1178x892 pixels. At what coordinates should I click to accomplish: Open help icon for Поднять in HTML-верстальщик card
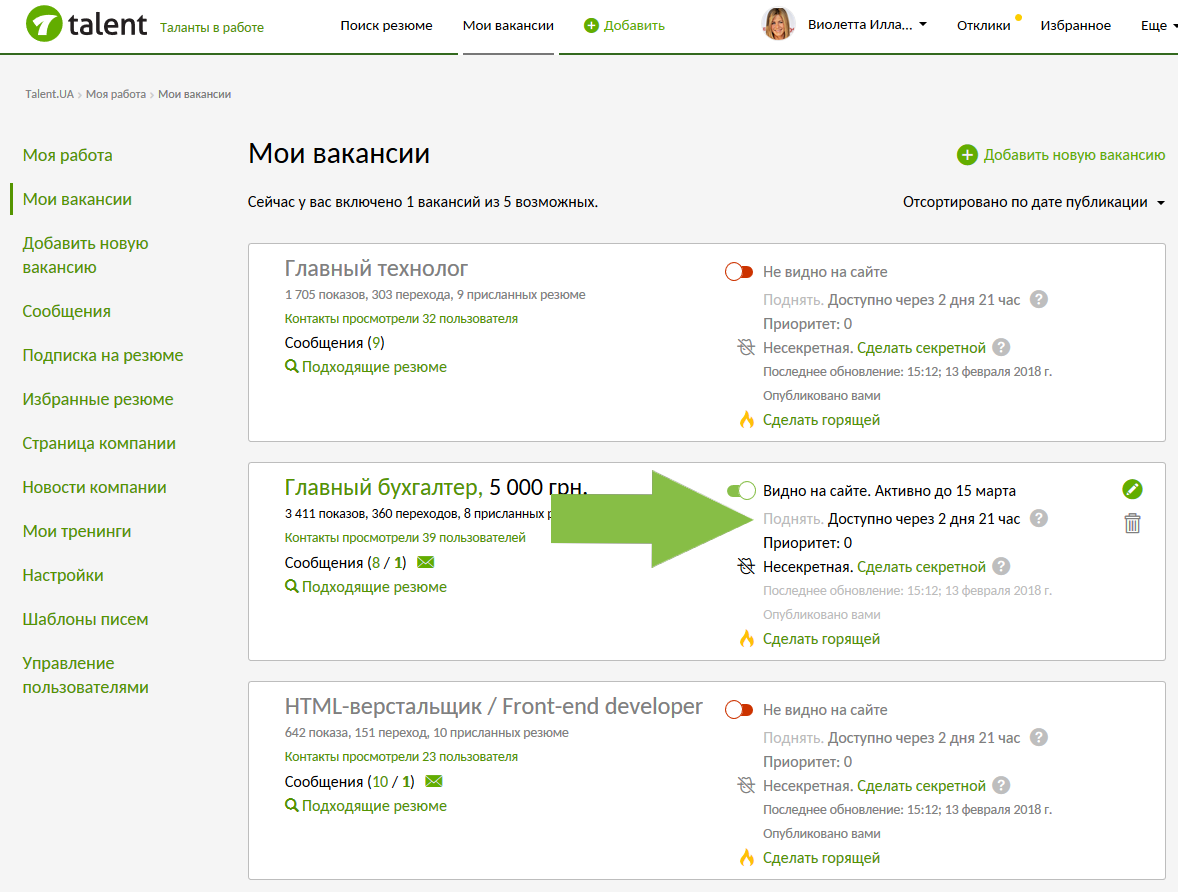(1038, 737)
